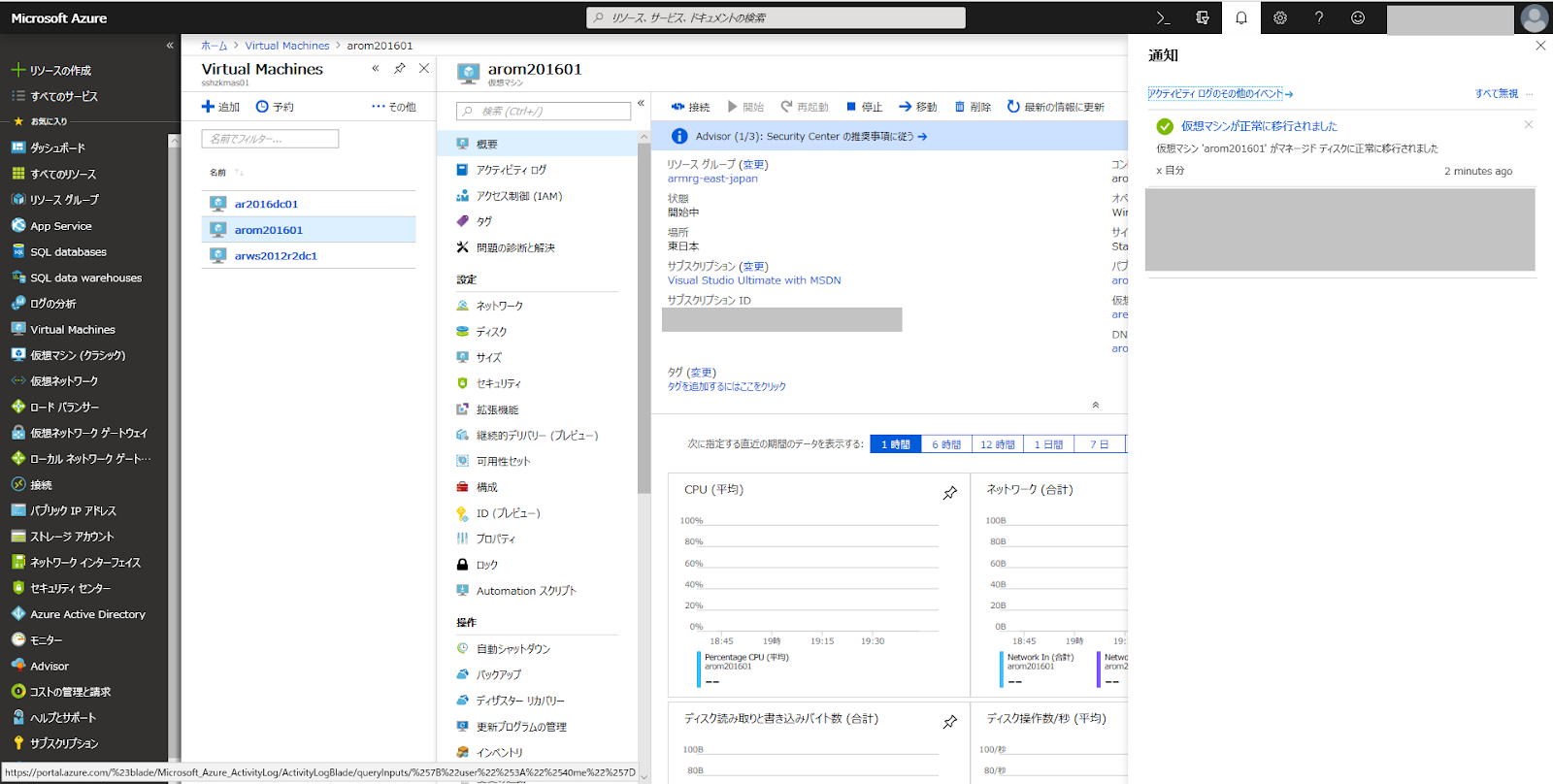Click Visual Studio Ultimate with MSDN link

[x=754, y=280]
